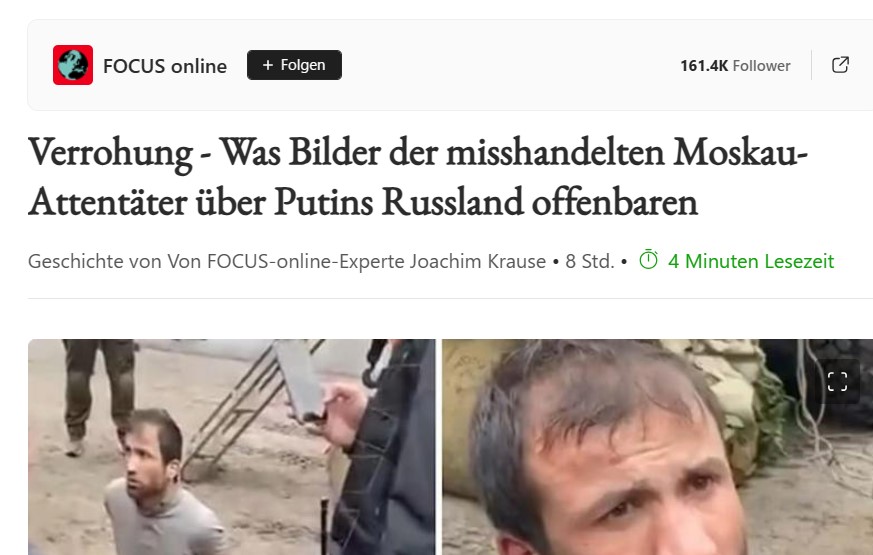Click "Putins Russland offenbaren" in the headline

[x=485, y=202]
